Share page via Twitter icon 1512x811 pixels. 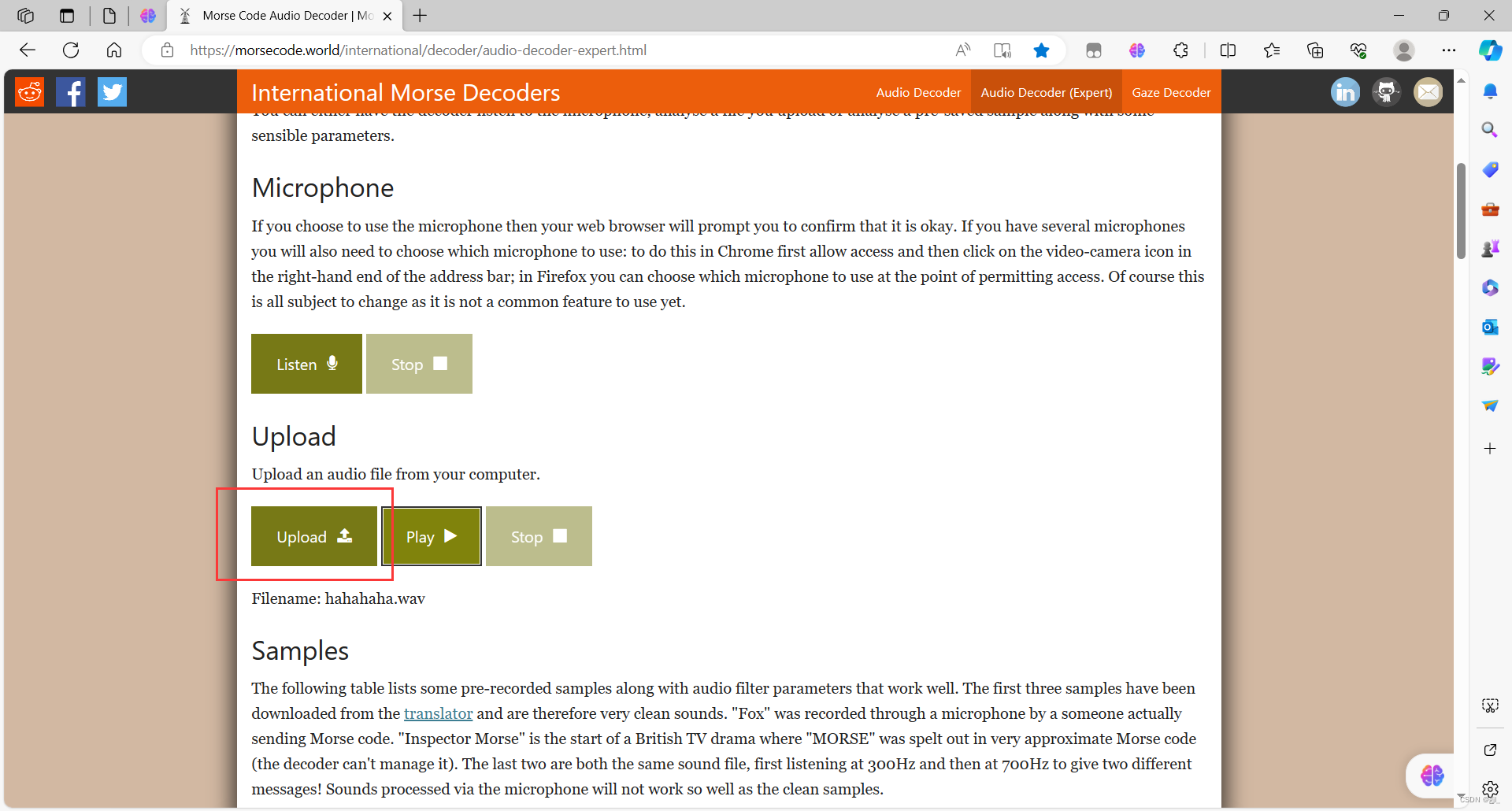tap(112, 92)
